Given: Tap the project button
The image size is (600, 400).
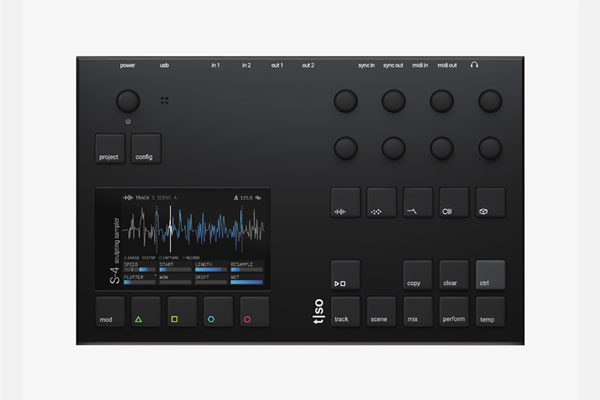Looking at the screenshot, I should 110,149.
